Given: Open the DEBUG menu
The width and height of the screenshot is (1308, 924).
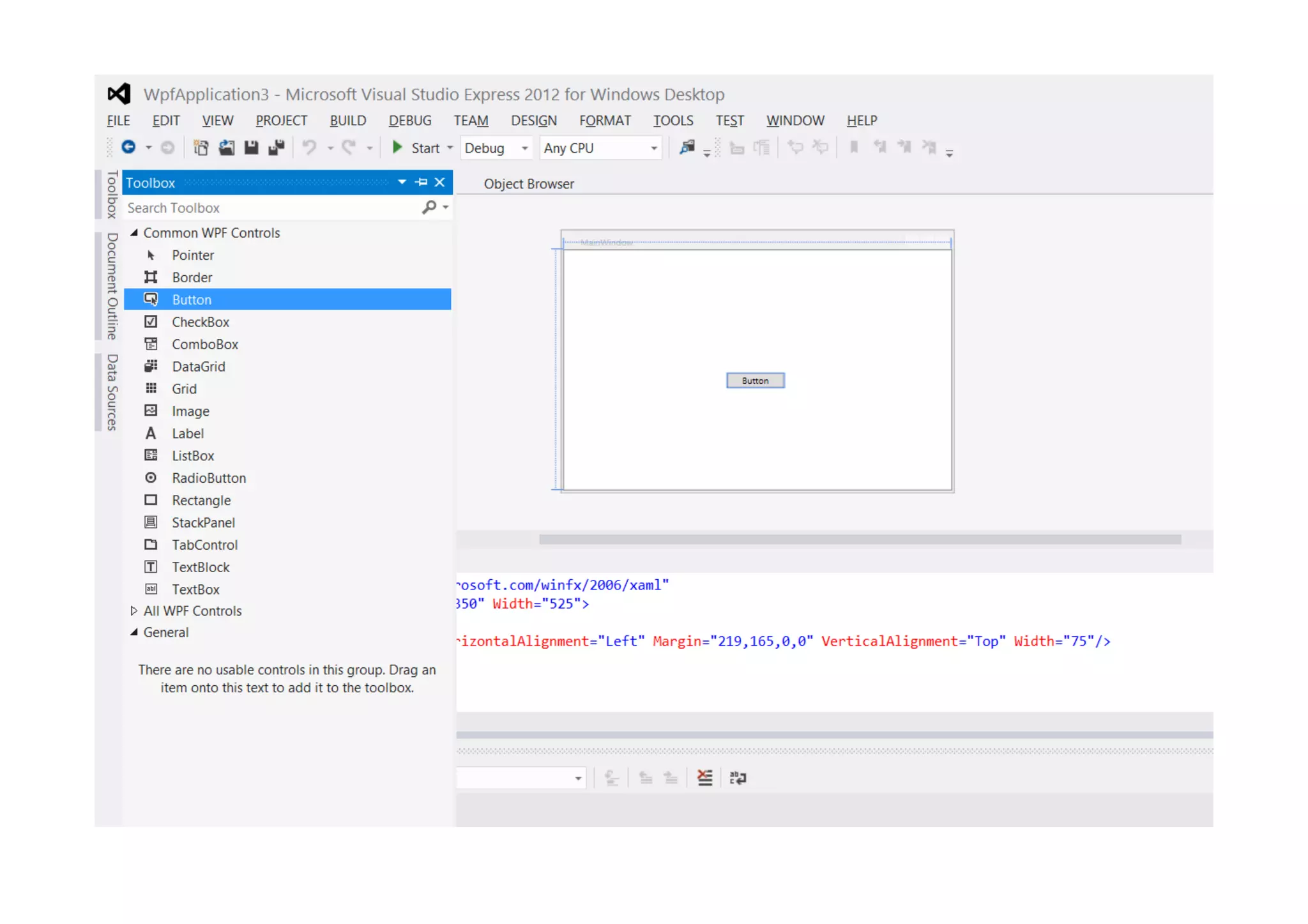Looking at the screenshot, I should click(410, 121).
